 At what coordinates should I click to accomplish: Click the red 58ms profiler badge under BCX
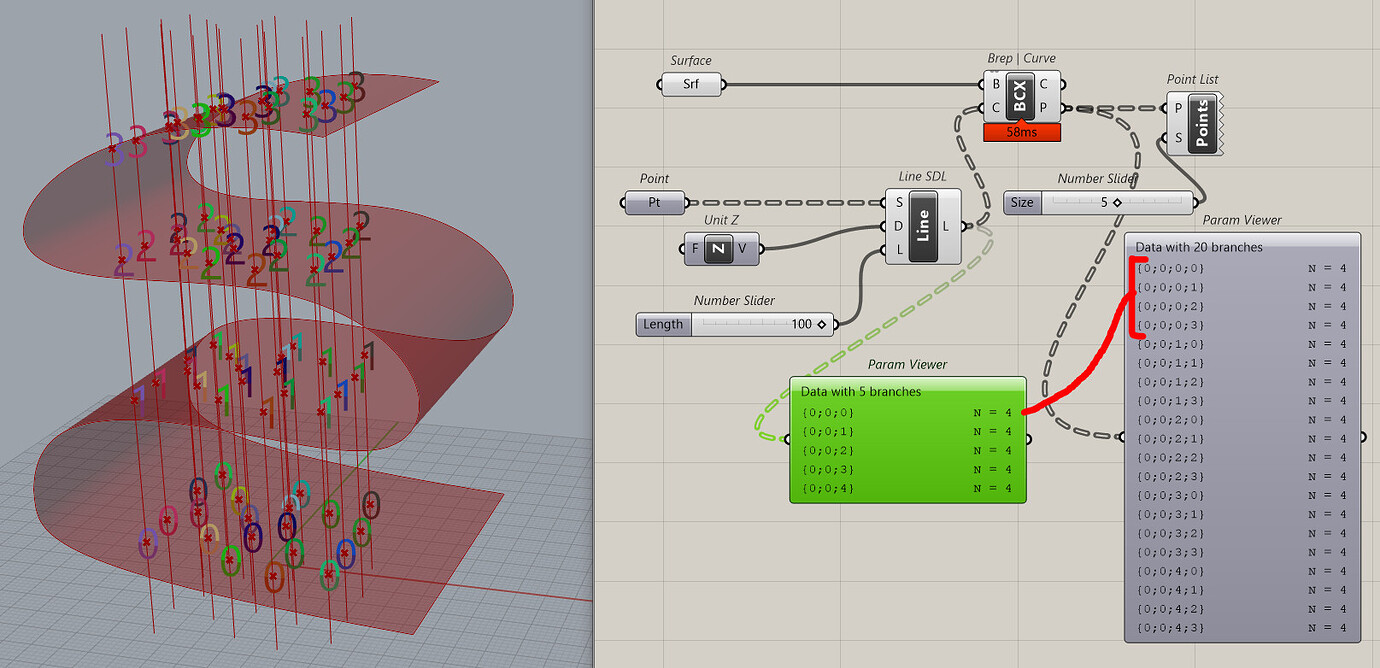(x=1021, y=131)
